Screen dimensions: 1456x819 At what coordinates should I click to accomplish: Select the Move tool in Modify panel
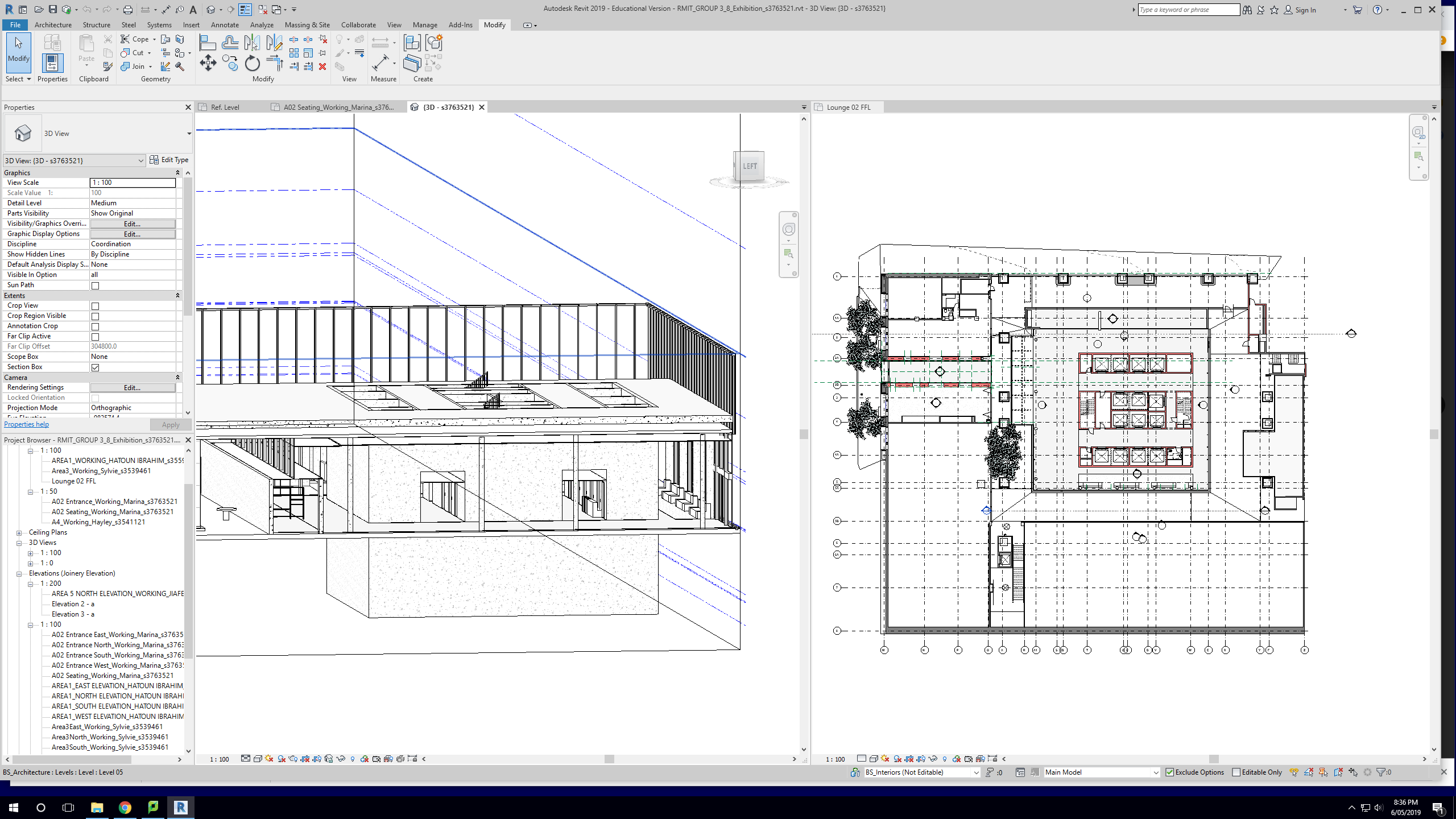[x=208, y=63]
